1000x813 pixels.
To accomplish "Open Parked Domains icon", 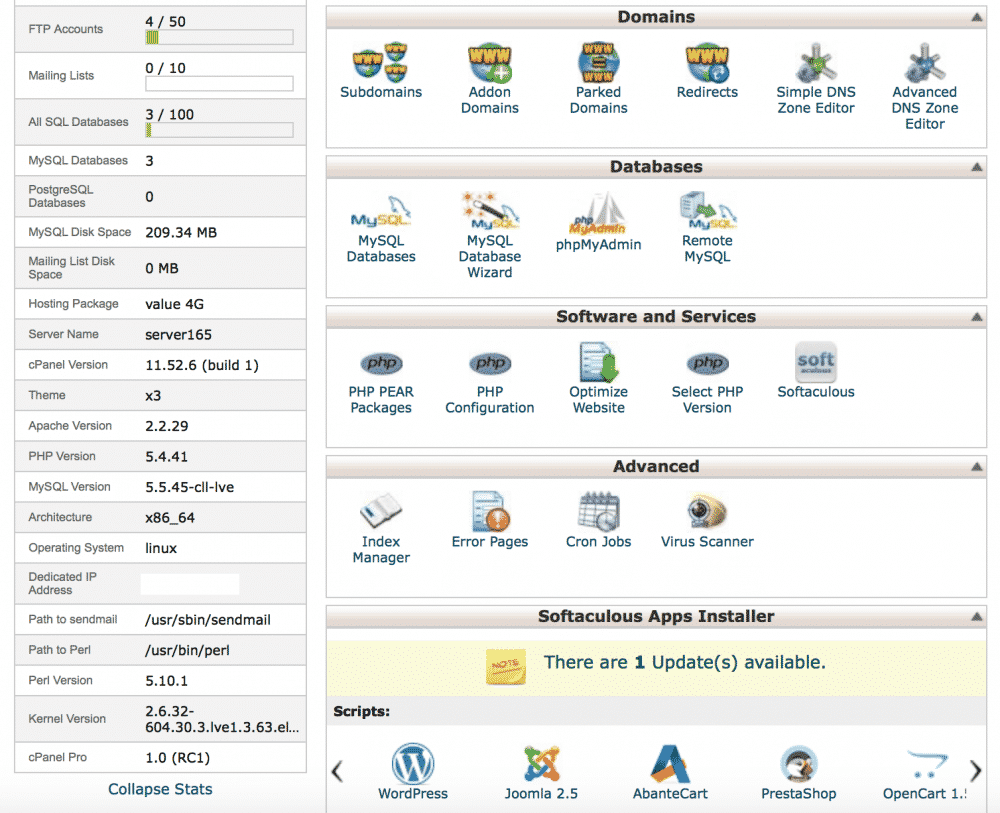I will point(598,62).
